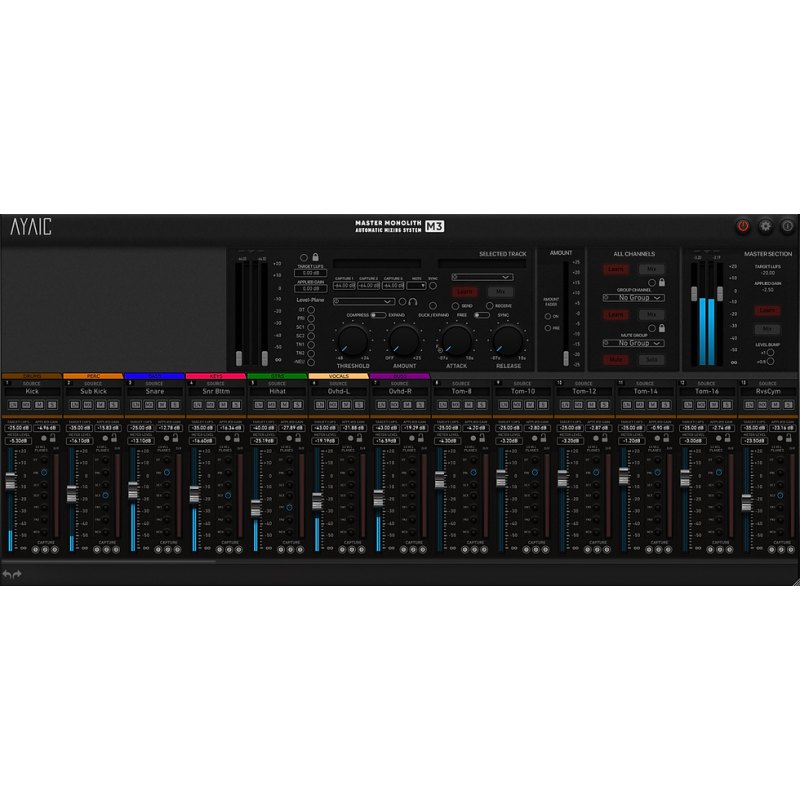
Task: Click the Kick channel fader handle
Action: (x=10, y=482)
